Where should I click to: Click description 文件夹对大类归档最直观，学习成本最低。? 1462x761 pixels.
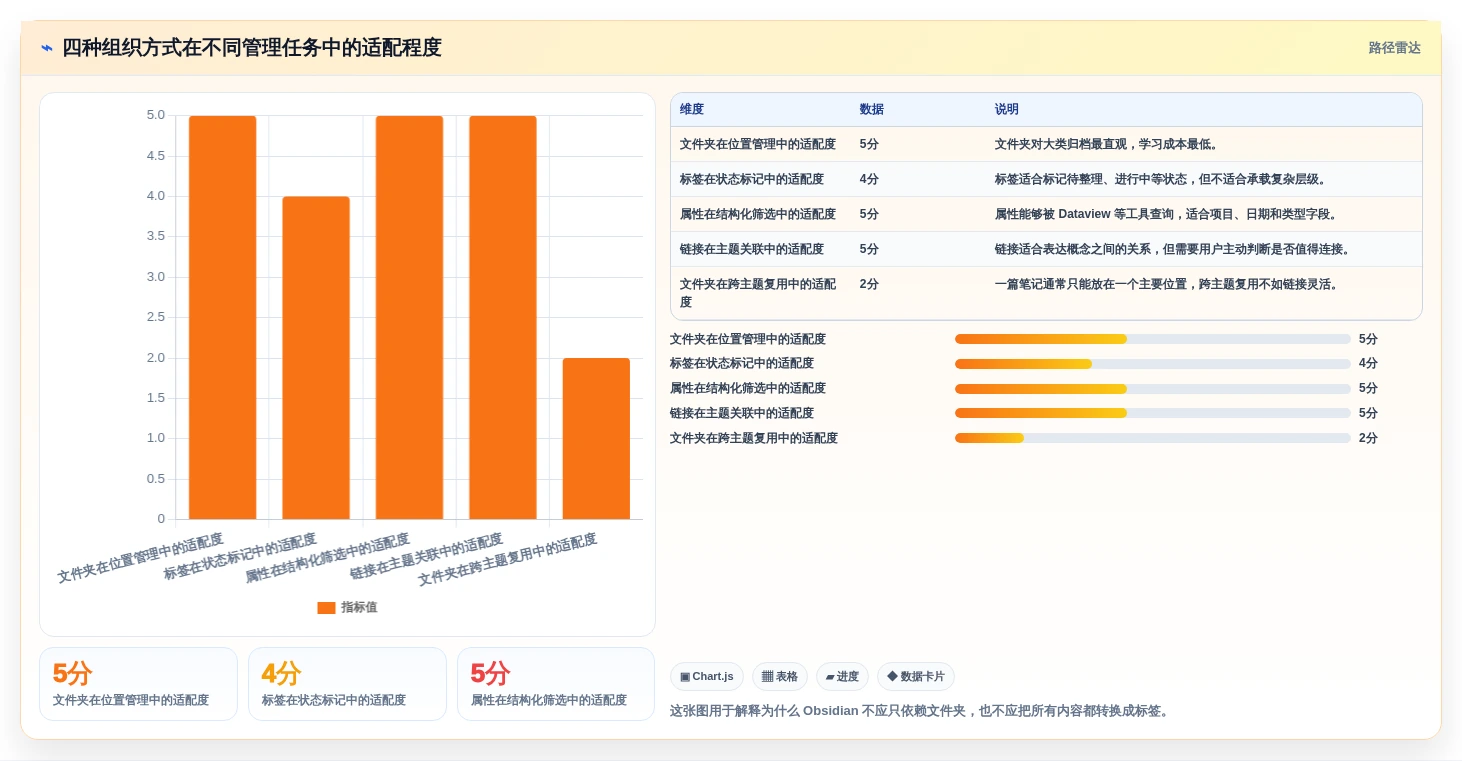(1108, 145)
